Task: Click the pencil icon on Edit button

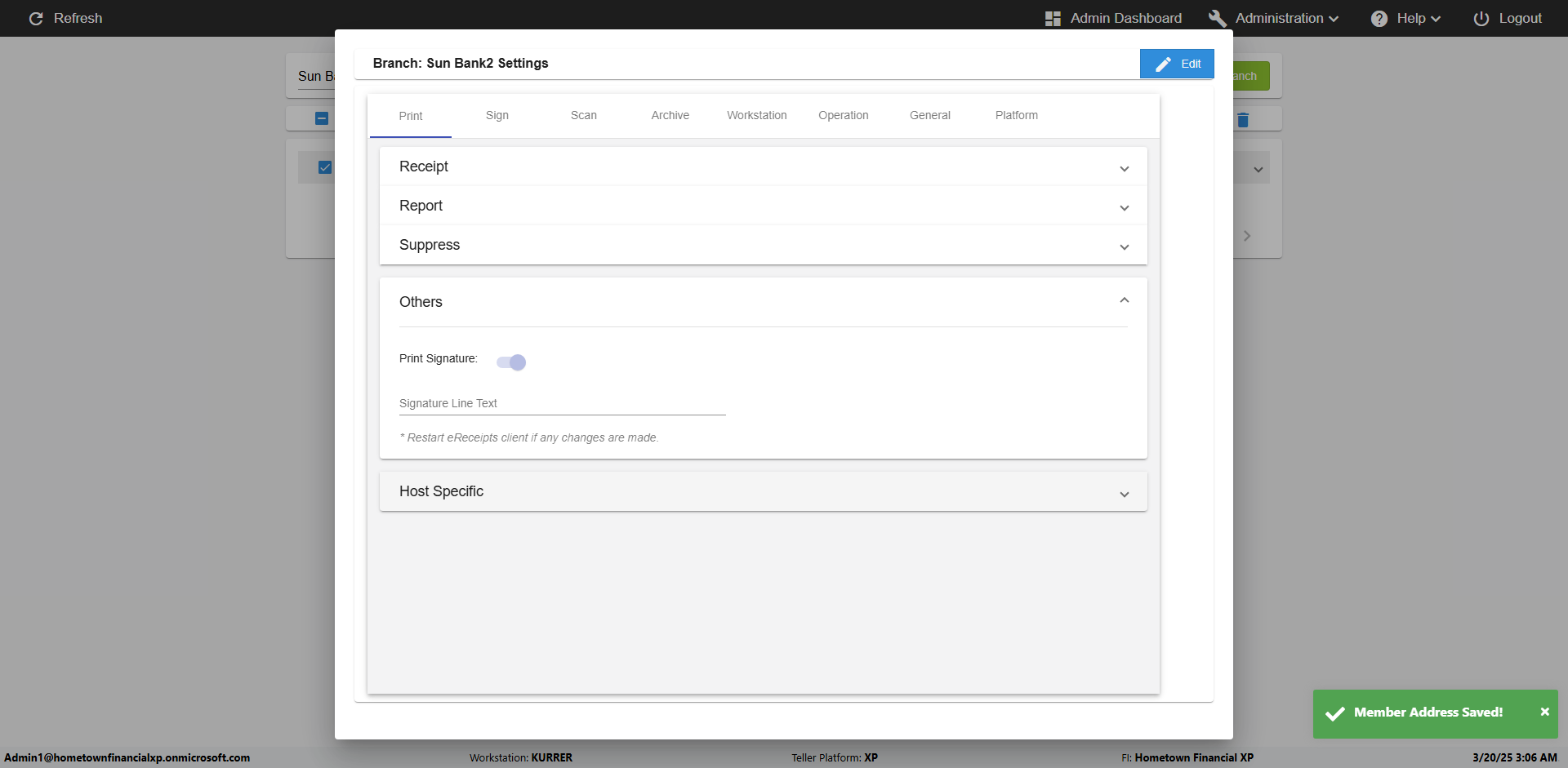Action: 1164,64
